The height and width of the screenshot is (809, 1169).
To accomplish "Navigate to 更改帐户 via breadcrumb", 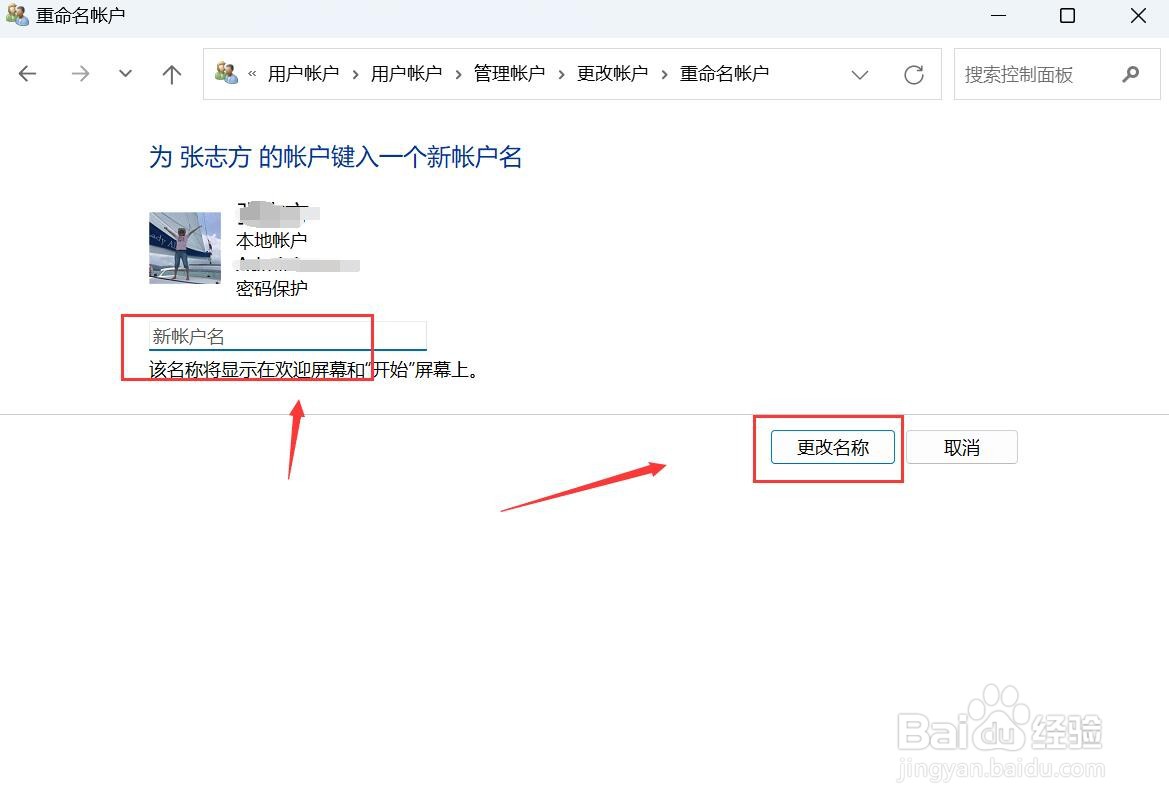I will (612, 73).
